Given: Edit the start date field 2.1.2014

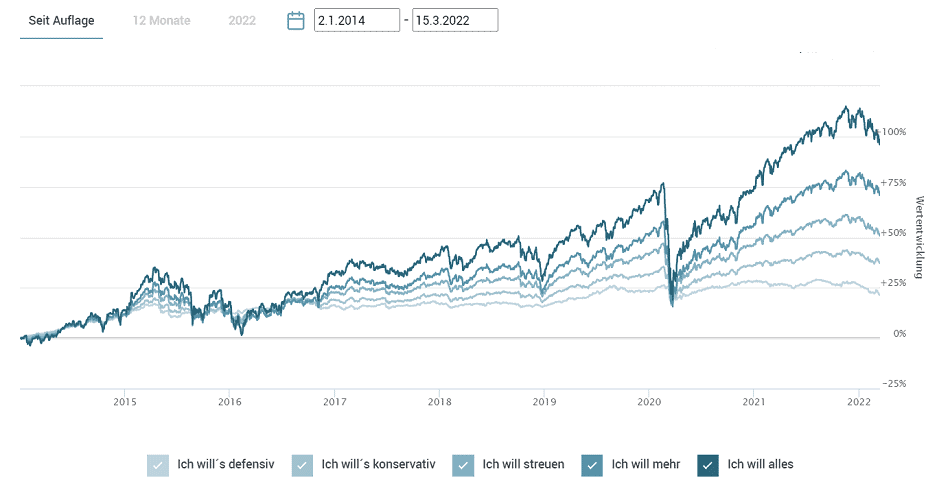Looking at the screenshot, I should click(357, 20).
